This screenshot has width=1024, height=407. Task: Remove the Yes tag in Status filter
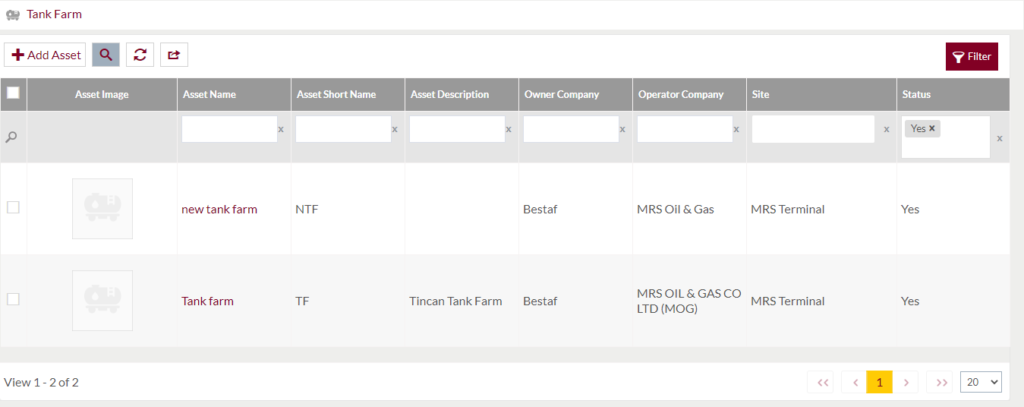(932, 129)
